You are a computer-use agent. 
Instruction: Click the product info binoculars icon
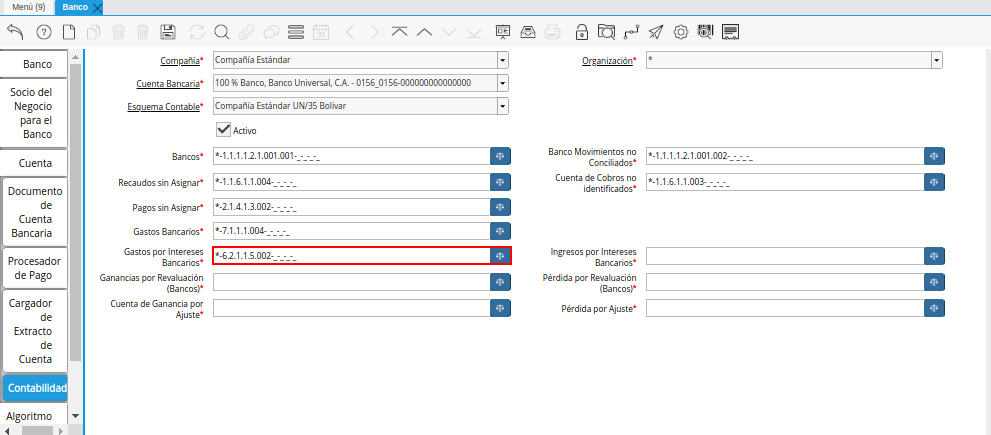coord(705,32)
